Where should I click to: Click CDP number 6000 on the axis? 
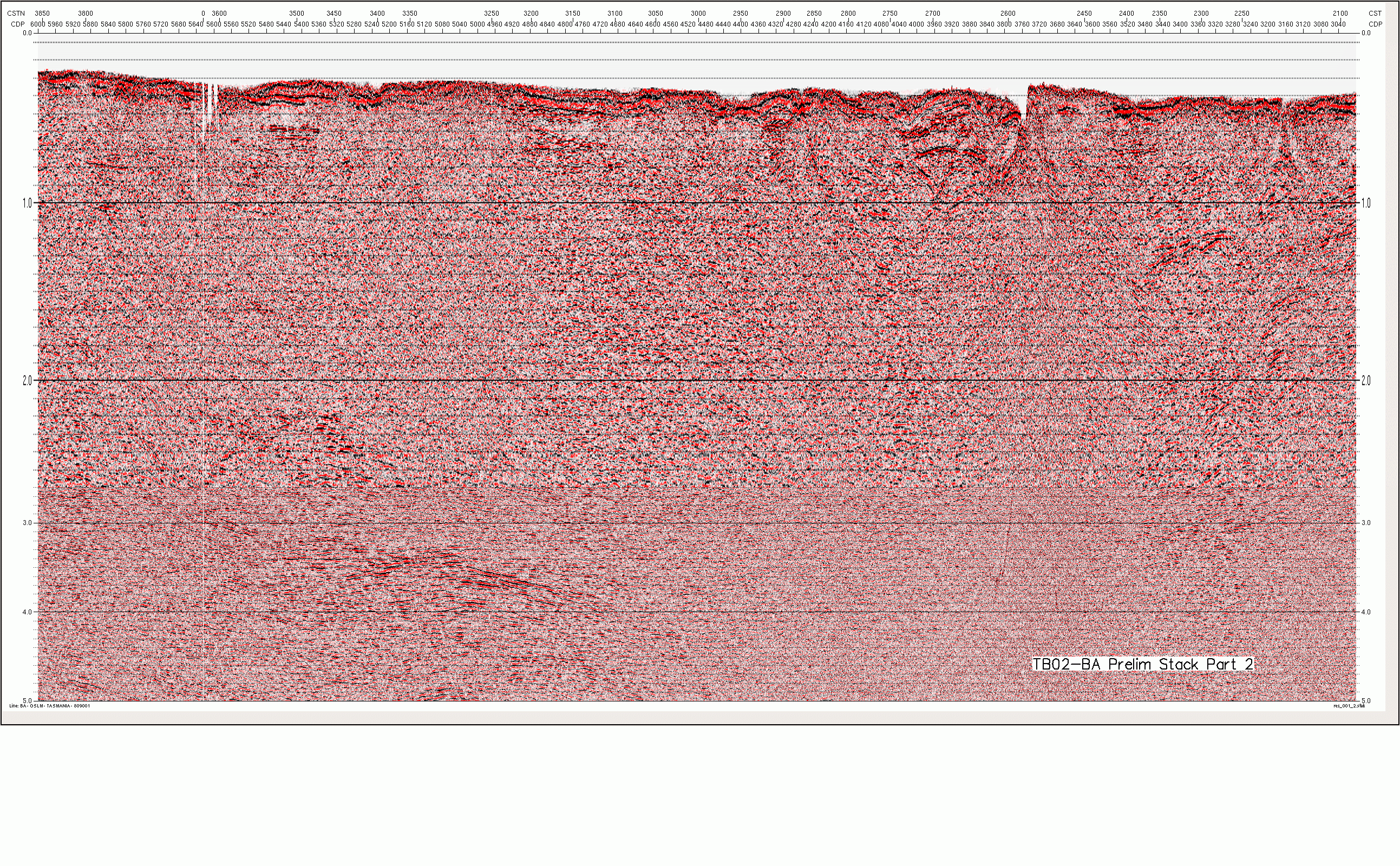point(38,24)
